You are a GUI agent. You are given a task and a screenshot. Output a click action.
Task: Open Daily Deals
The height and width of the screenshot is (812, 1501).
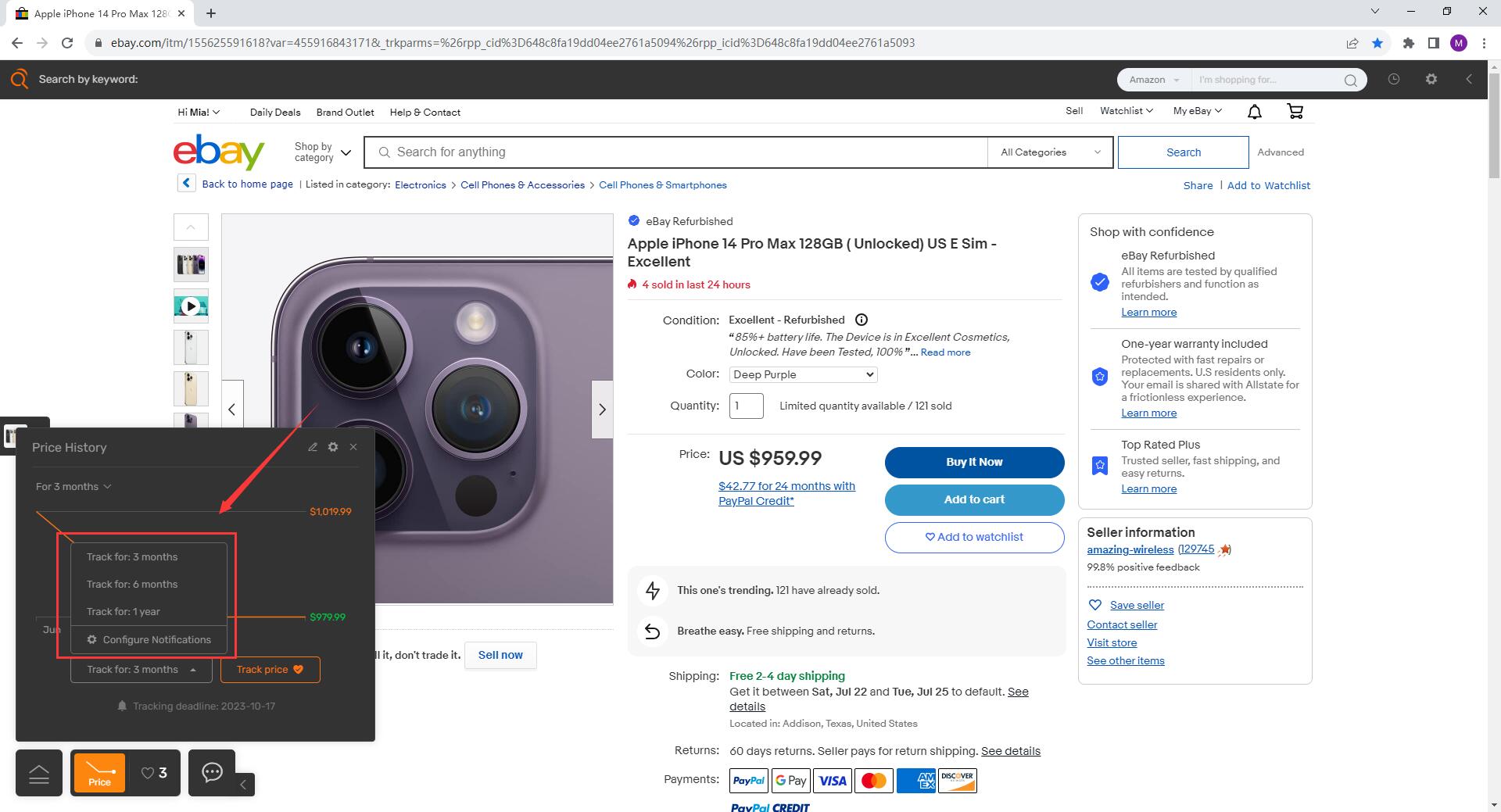click(275, 113)
